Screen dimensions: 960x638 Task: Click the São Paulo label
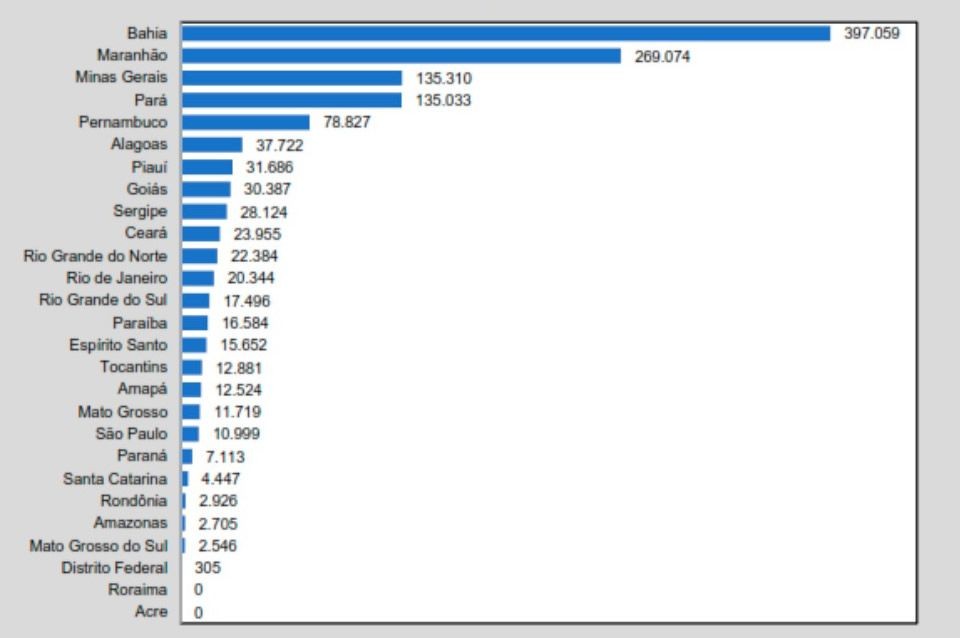(132, 433)
